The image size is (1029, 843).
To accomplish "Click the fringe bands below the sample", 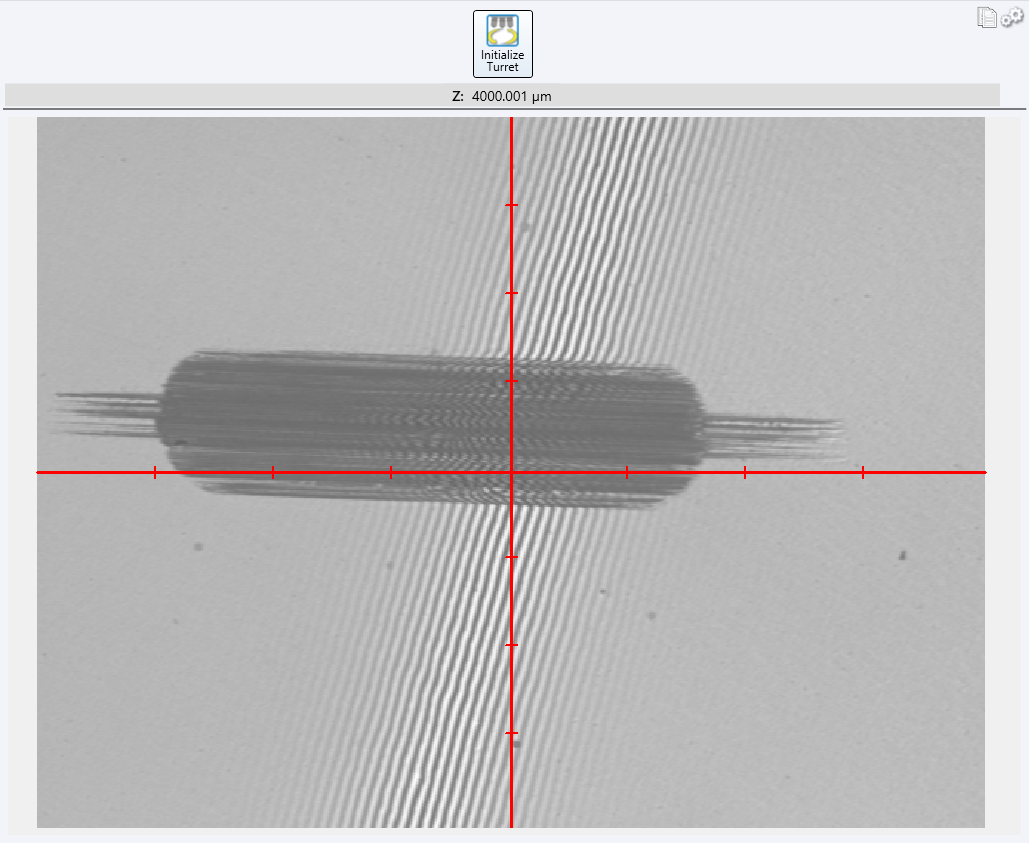I will [x=460, y=650].
